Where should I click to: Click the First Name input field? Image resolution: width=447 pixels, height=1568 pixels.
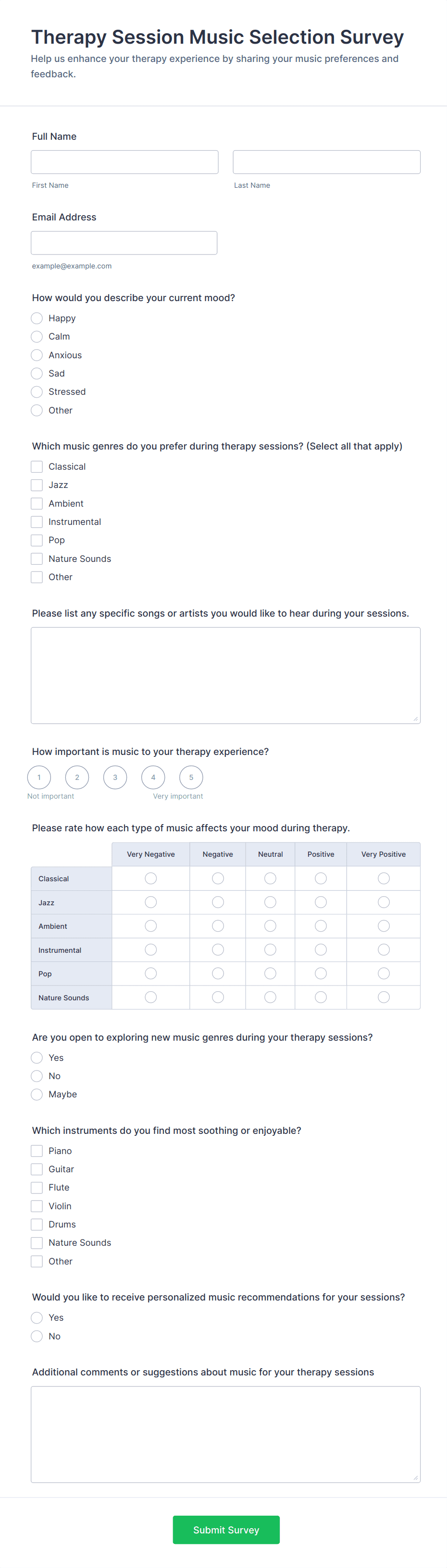click(124, 162)
